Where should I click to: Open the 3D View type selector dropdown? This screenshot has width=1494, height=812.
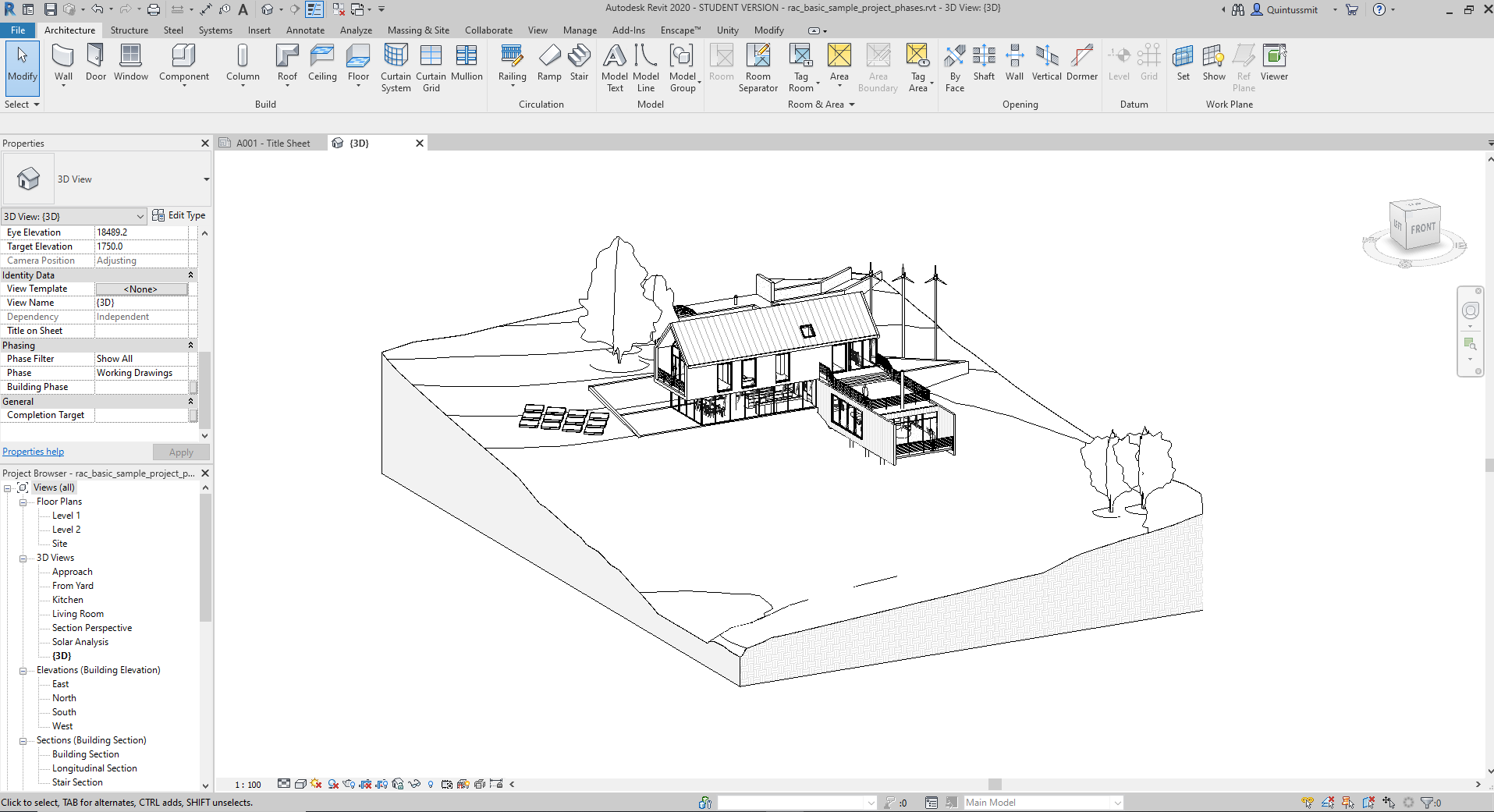point(206,179)
